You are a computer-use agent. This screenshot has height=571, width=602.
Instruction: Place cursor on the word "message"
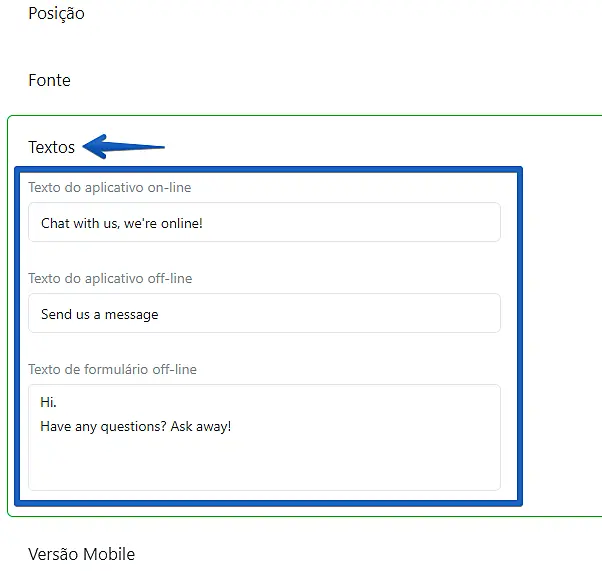132,314
